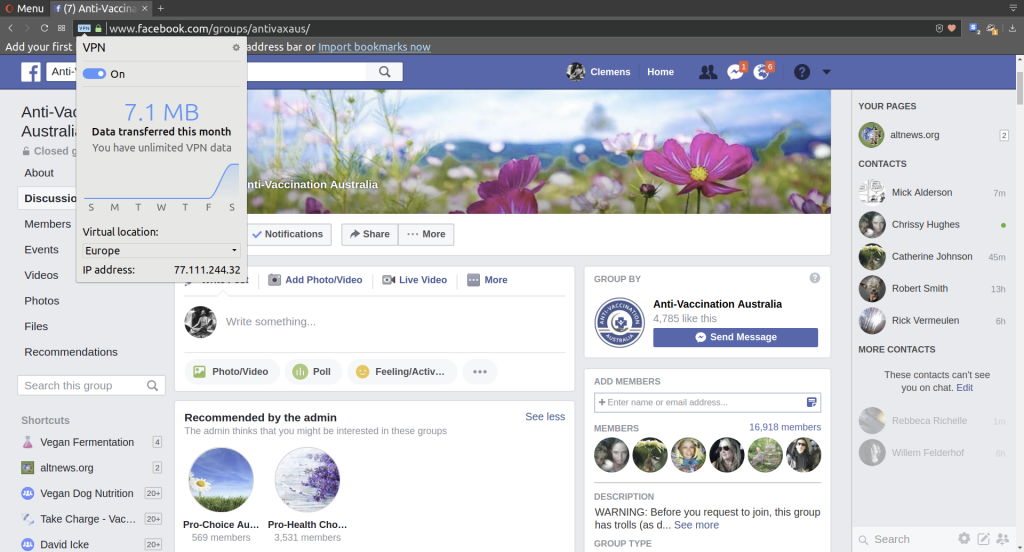
Task: Go back with browser back arrow
Action: [10, 28]
